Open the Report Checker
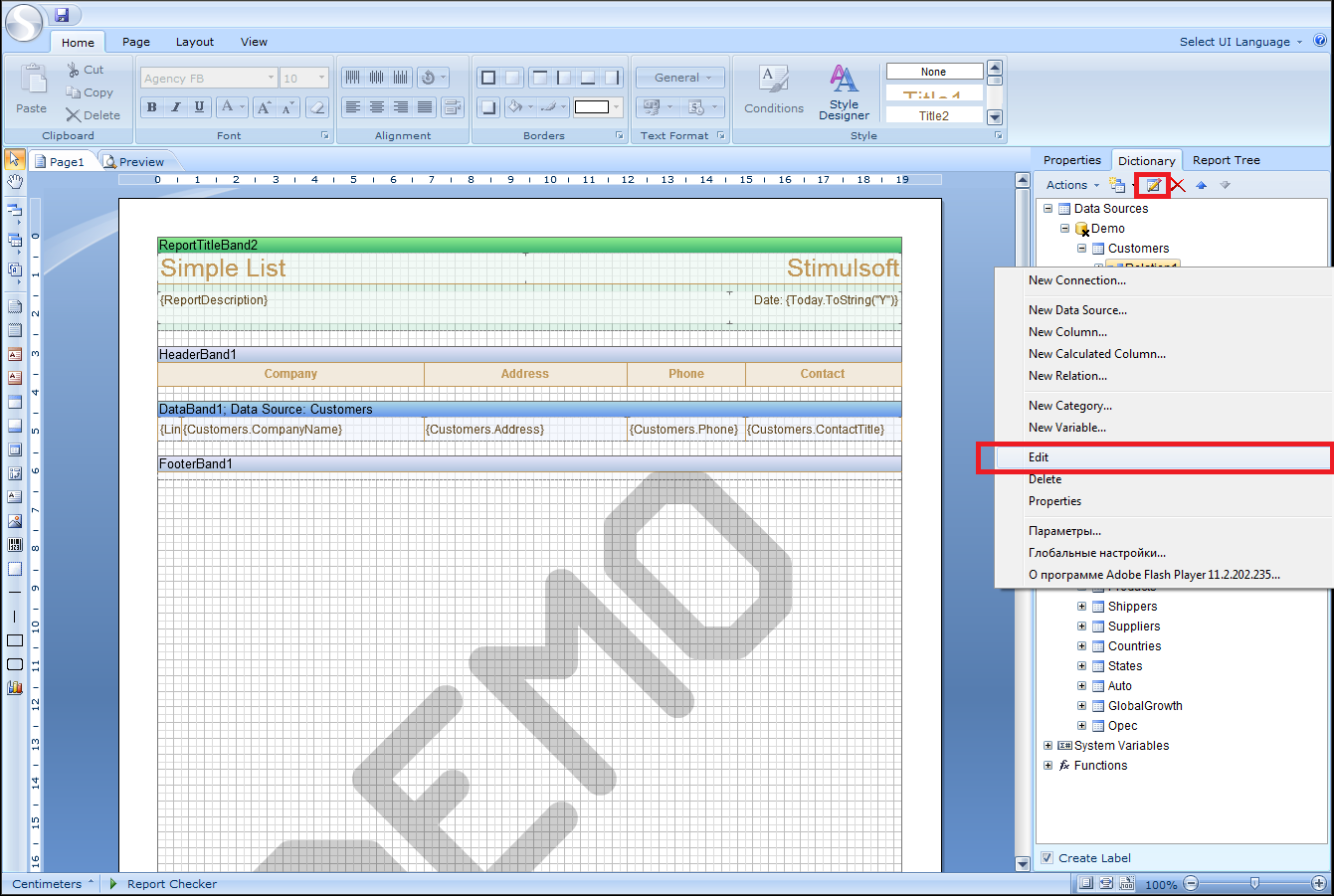The width and height of the screenshot is (1334, 896). click(163, 884)
